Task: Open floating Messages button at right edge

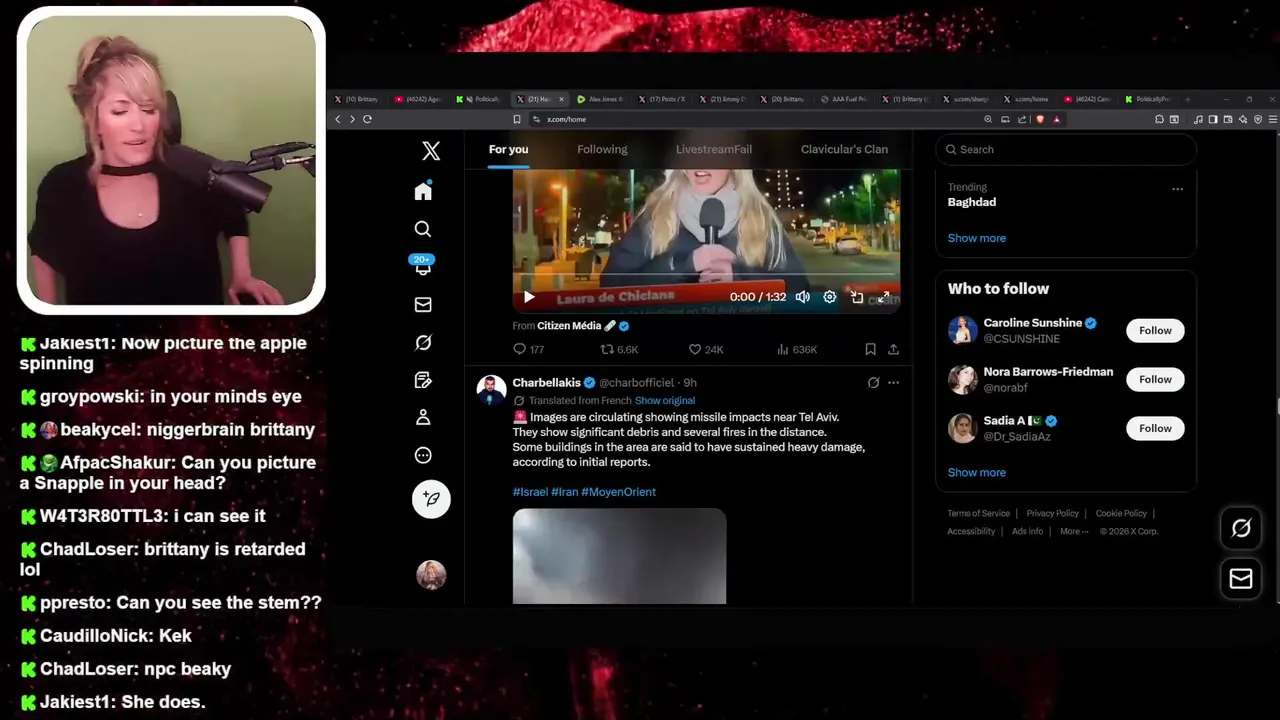Action: 1241,579
